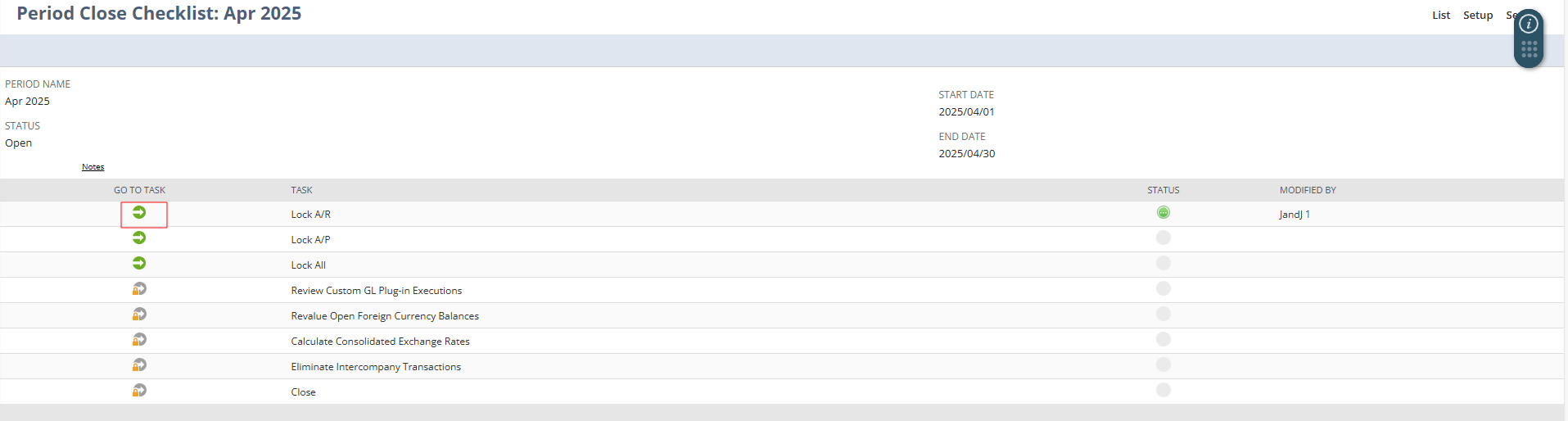1568x421 pixels.
Task: Click the locked arrow for Calculate Consolidated Exchange Rates
Action: tap(139, 340)
